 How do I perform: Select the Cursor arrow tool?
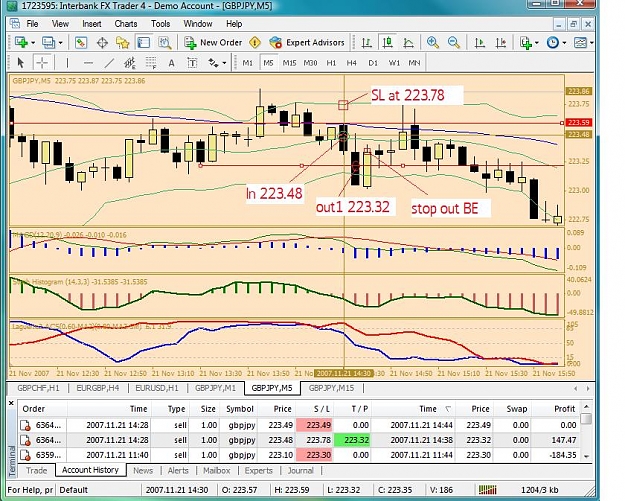click(20, 63)
